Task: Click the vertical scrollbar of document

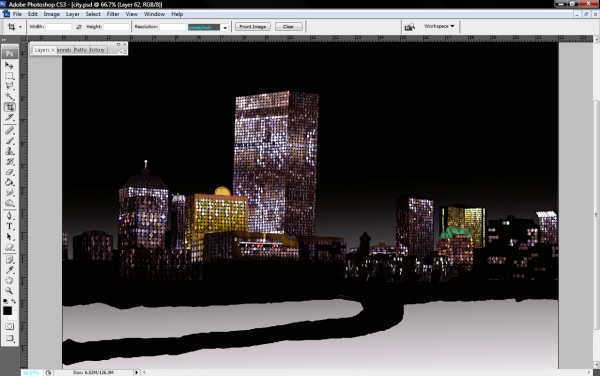Action: pyautogui.click(x=597, y=214)
